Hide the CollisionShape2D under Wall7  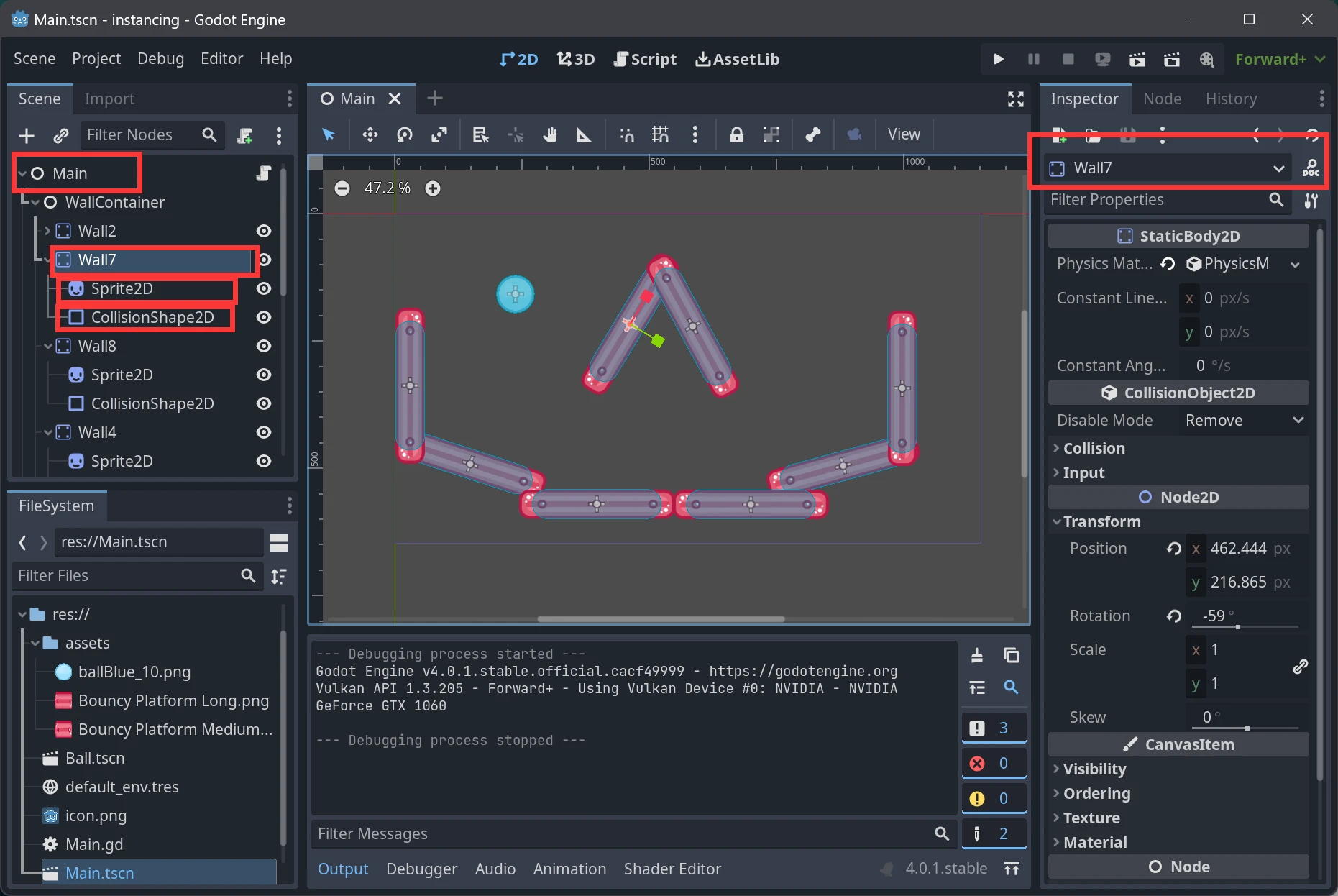(x=263, y=317)
